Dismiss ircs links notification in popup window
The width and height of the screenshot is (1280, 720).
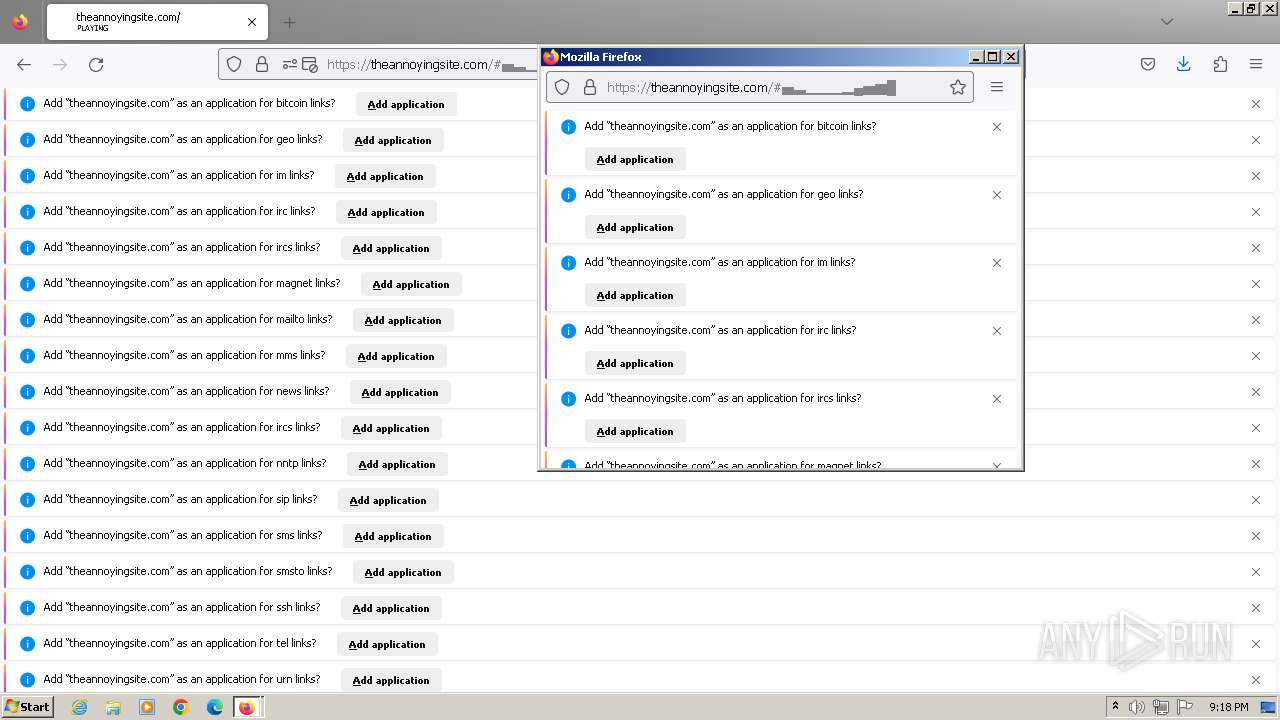pyautogui.click(x=997, y=399)
